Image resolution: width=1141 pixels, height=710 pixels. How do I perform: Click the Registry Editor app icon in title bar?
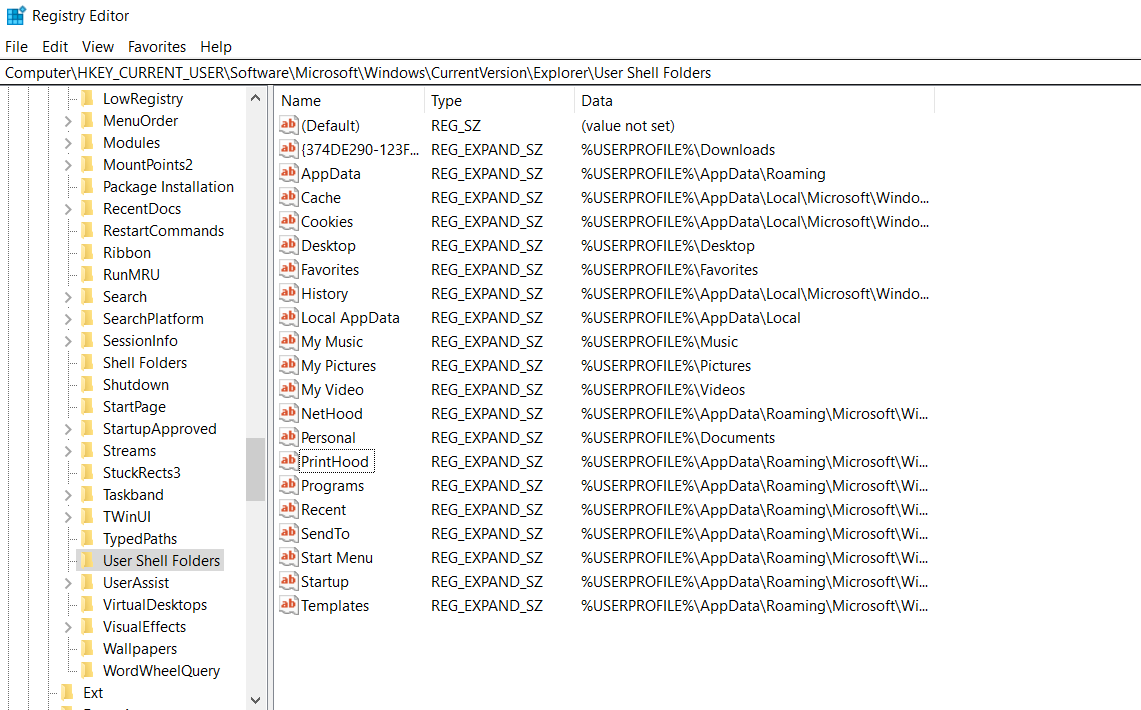[x=16, y=15]
